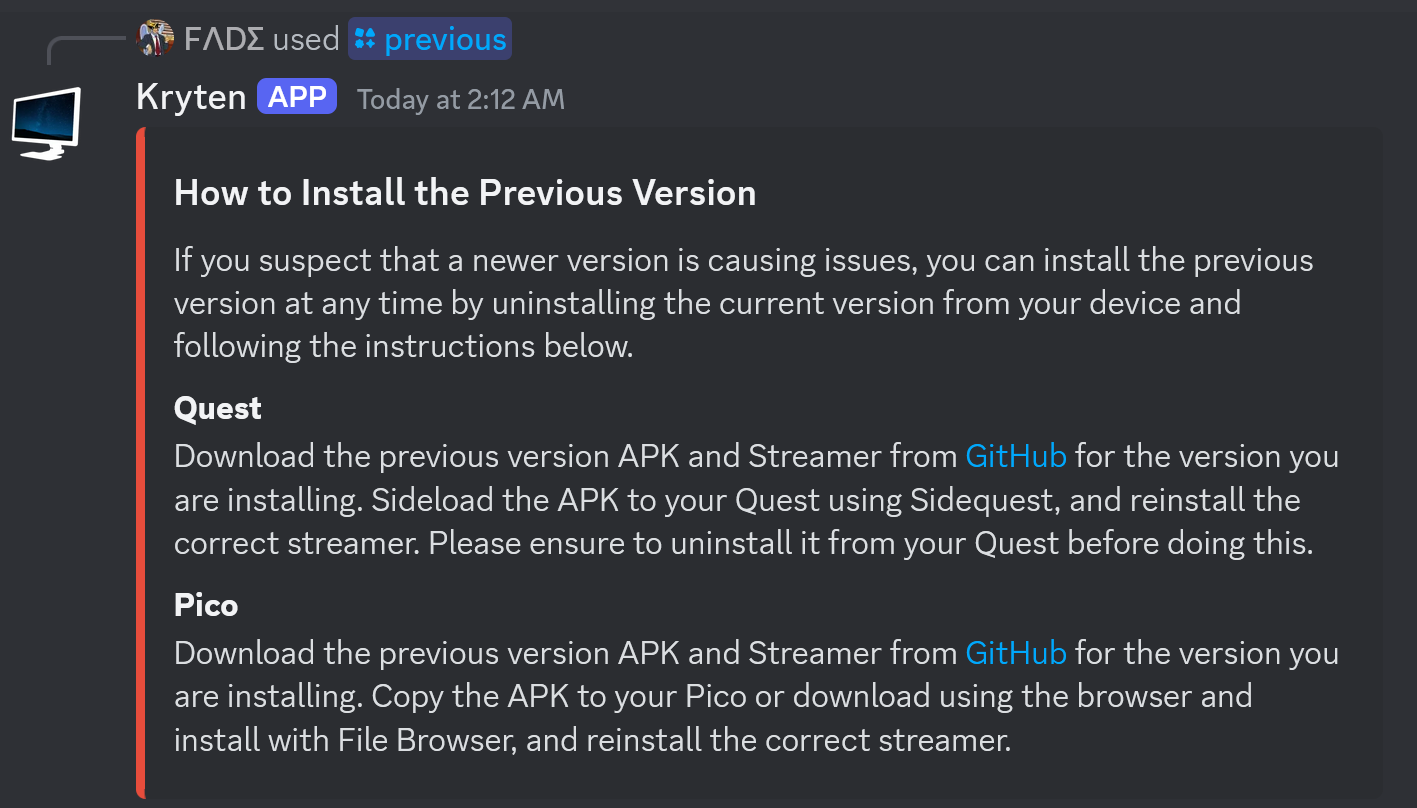
Task: Open Kryten's monitor avatar profile
Action: click(x=46, y=123)
